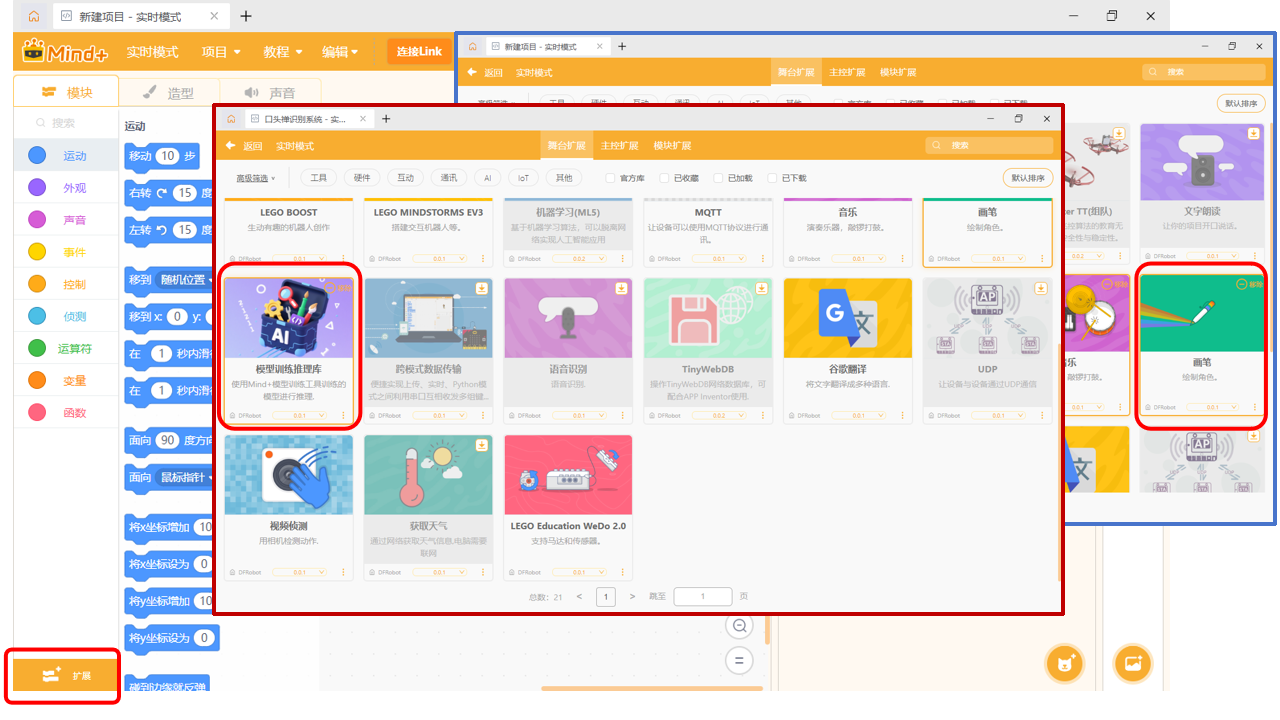Click download icon on 获取天气 card
This screenshot has width=1280, height=720.
coord(480,443)
